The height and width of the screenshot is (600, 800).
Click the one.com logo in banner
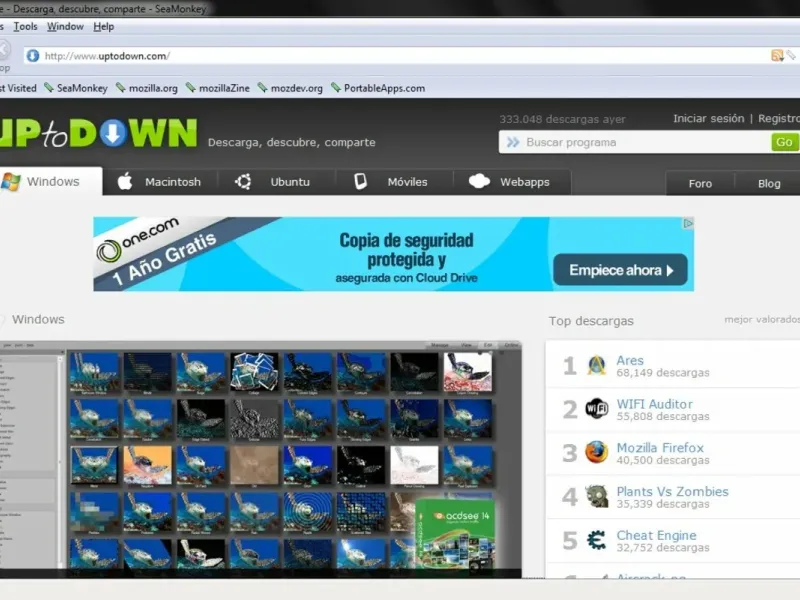138,239
